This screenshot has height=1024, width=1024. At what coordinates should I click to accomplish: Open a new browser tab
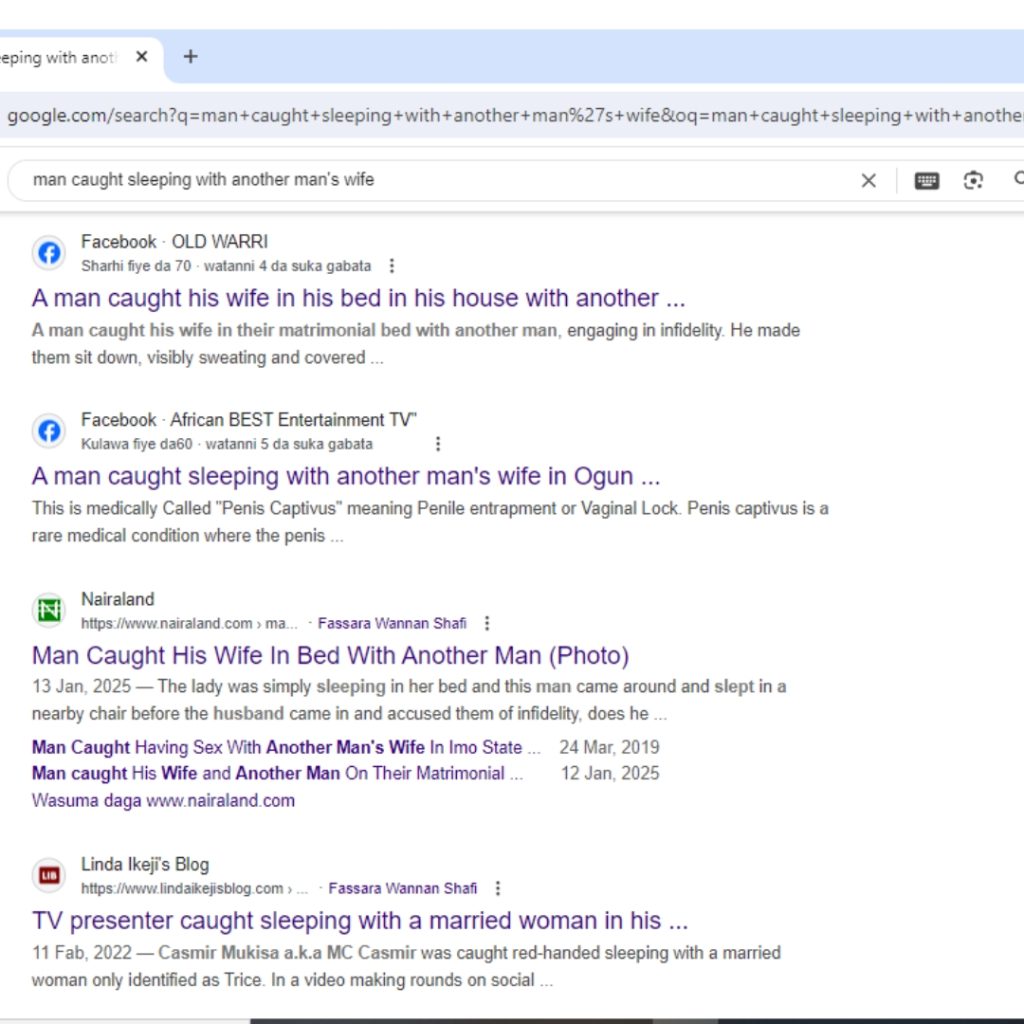point(190,57)
